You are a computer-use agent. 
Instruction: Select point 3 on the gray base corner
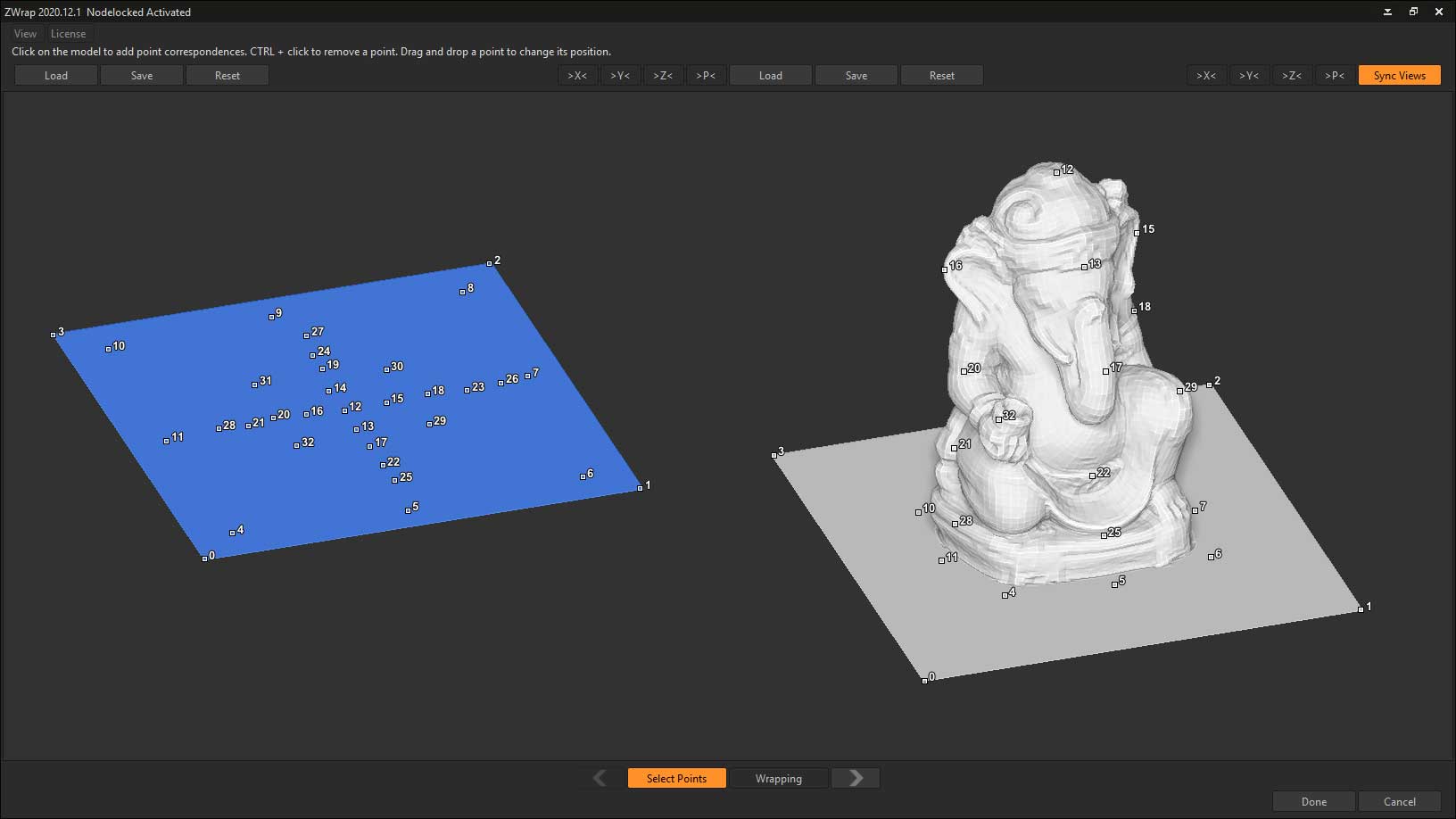[x=773, y=455]
